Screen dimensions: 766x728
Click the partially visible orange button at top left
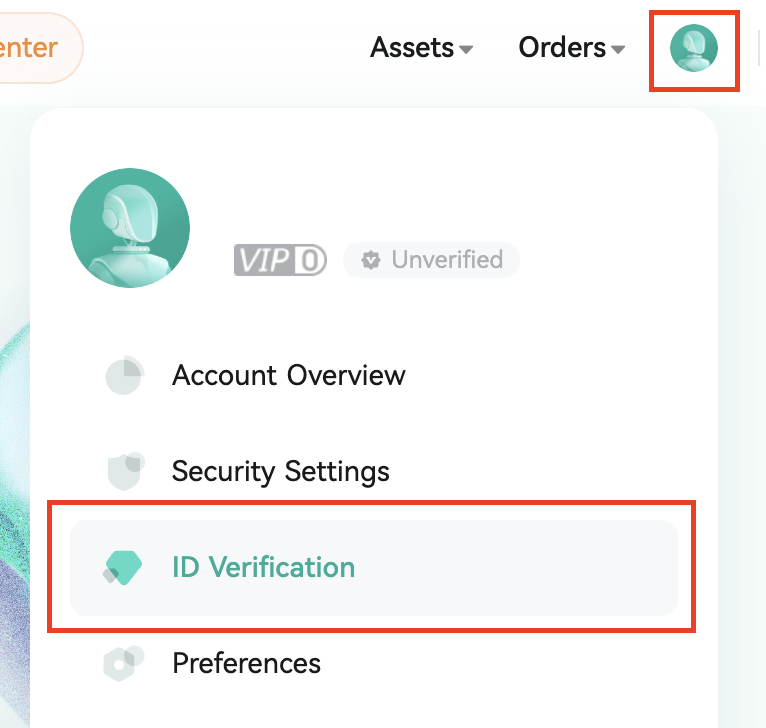tap(35, 47)
